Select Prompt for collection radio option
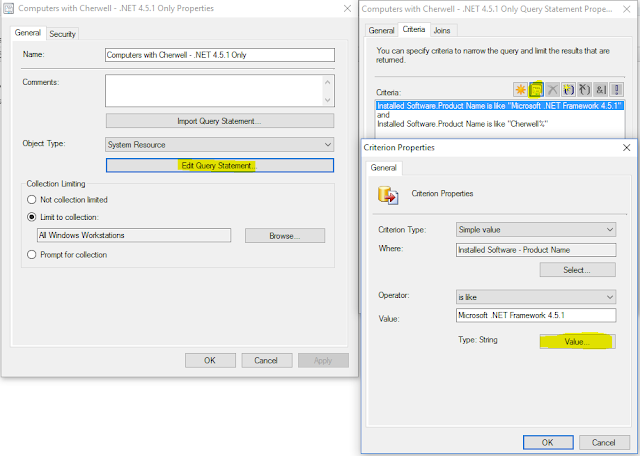This screenshot has width=640, height=456. pos(32,255)
